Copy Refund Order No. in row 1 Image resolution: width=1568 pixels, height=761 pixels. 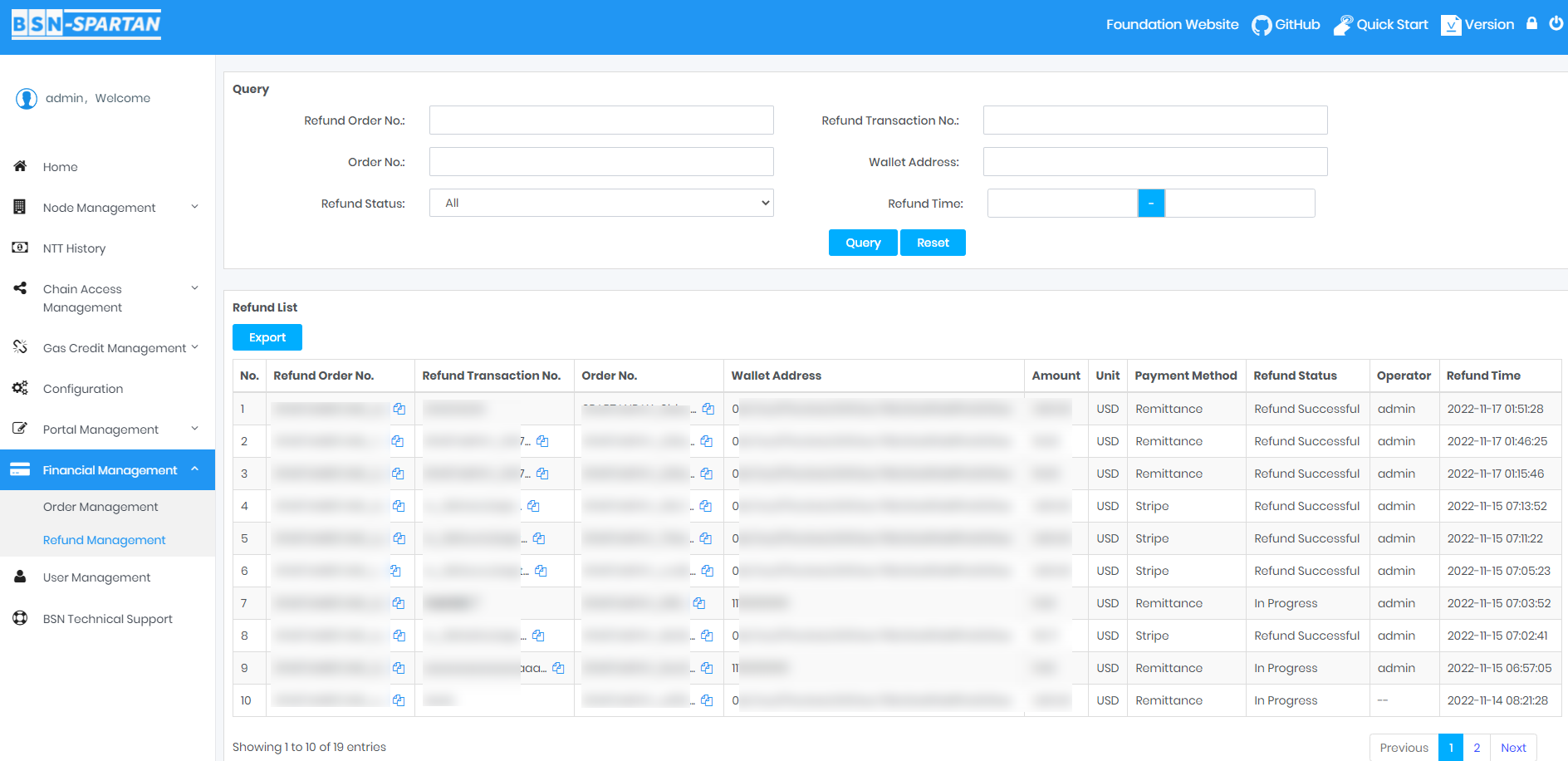[x=399, y=409]
